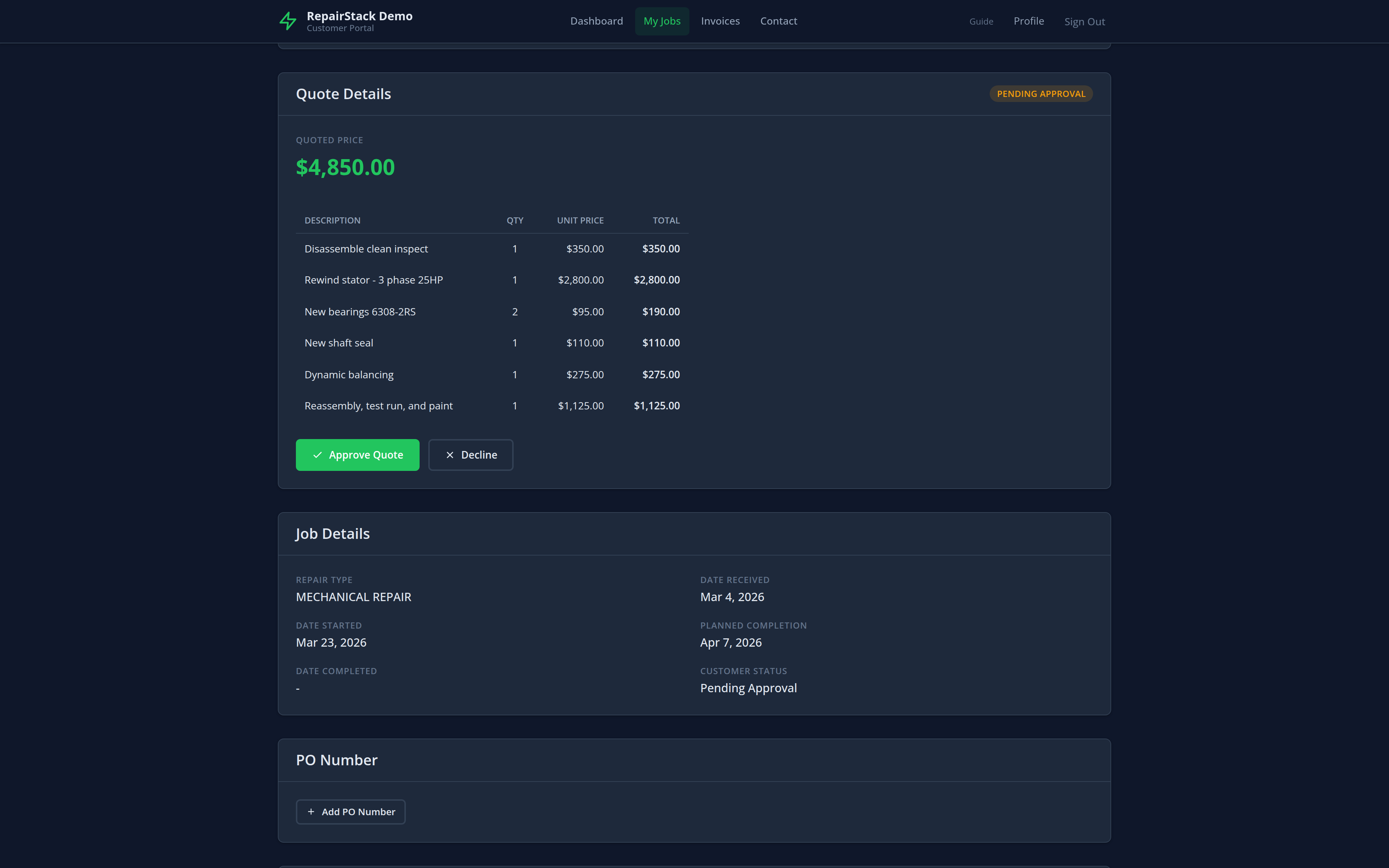Select the Dynamic balancing line item
Viewport: 1389px width, 868px height.
(349, 375)
